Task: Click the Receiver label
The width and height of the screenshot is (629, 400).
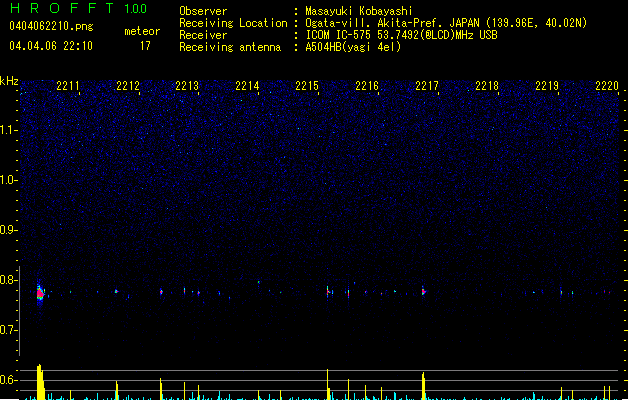Action: (x=203, y=35)
